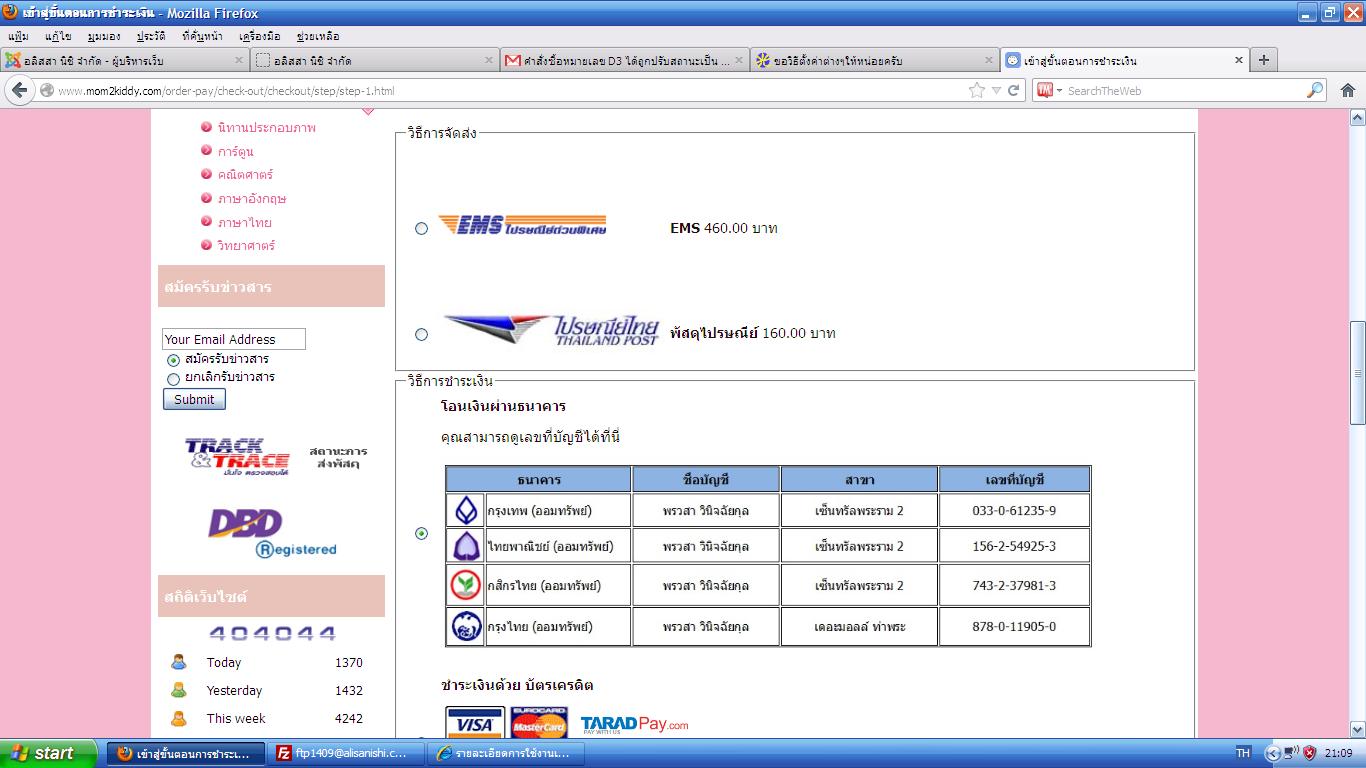Image resolution: width=1366 pixels, height=768 pixels.
Task: Open the วิทยาศาสตร์ category link
Action: pos(246,245)
